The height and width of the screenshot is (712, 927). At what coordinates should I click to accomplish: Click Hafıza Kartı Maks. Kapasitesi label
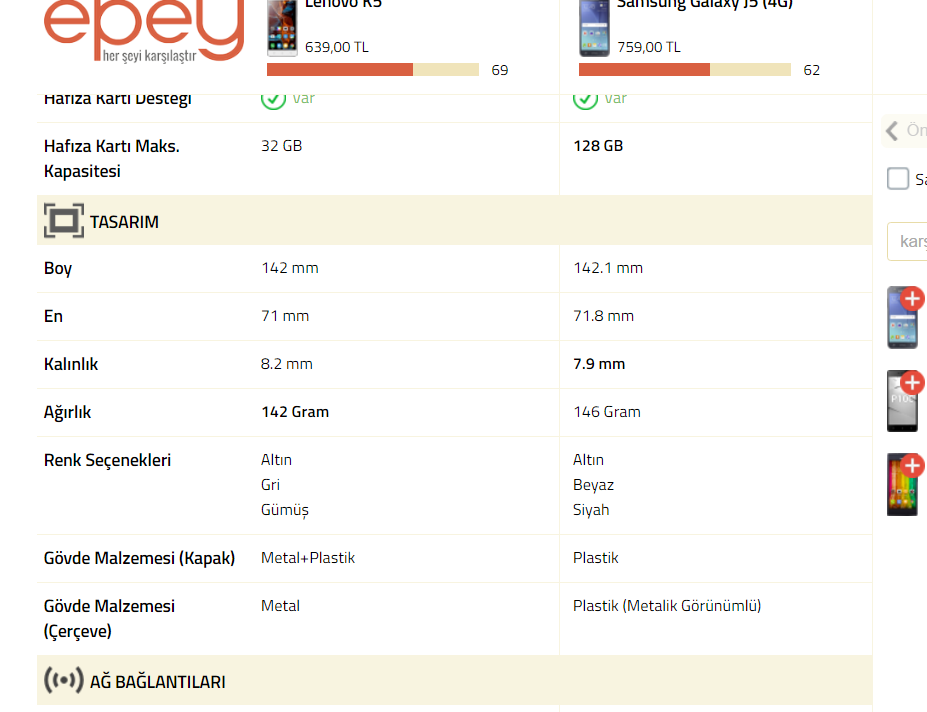click(112, 158)
